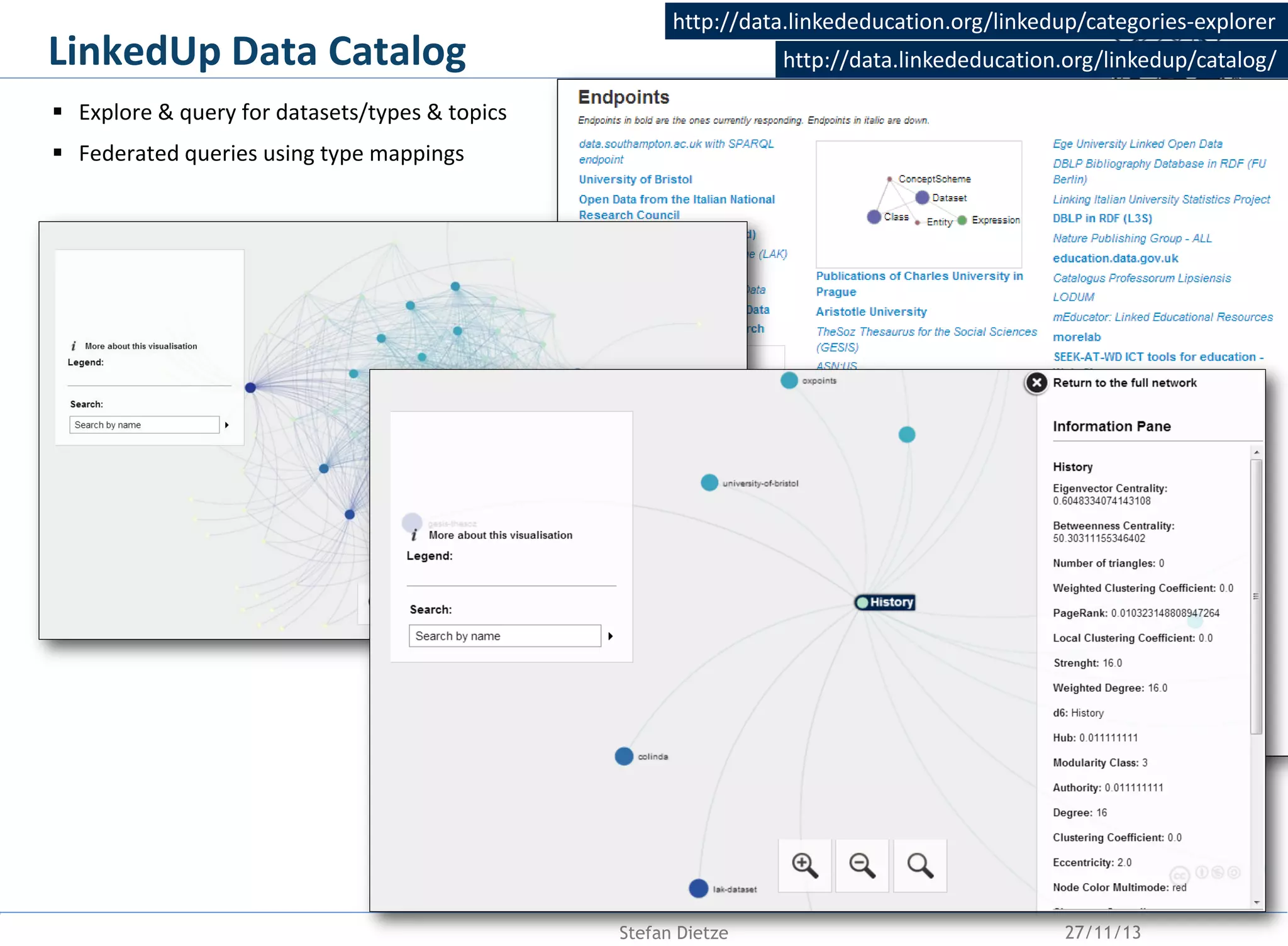This screenshot has width=1288, height=946.
Task: Click the Dataset node in the legend thumbnail
Action: click(x=922, y=198)
